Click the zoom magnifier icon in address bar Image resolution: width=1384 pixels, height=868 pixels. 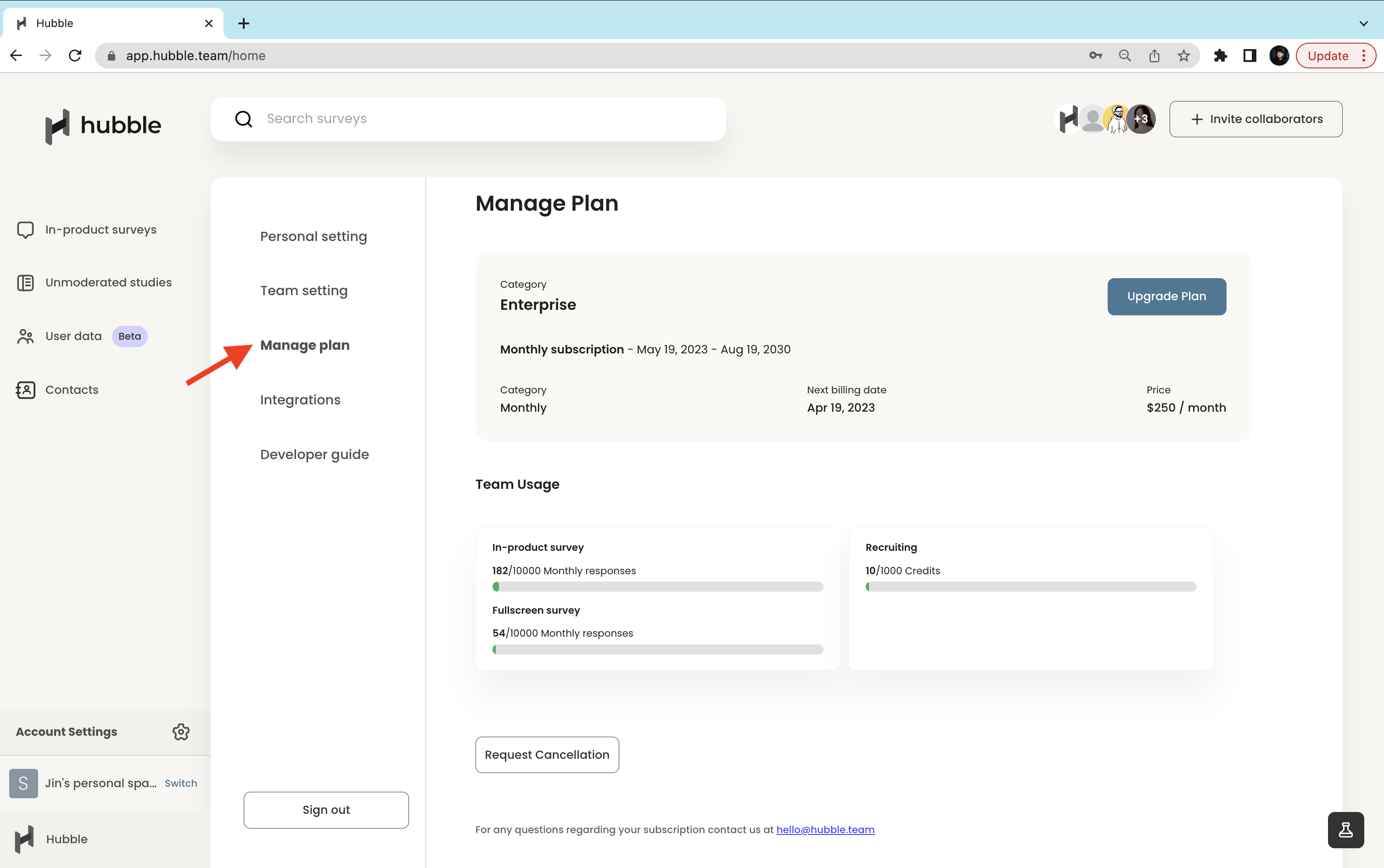coord(1125,56)
